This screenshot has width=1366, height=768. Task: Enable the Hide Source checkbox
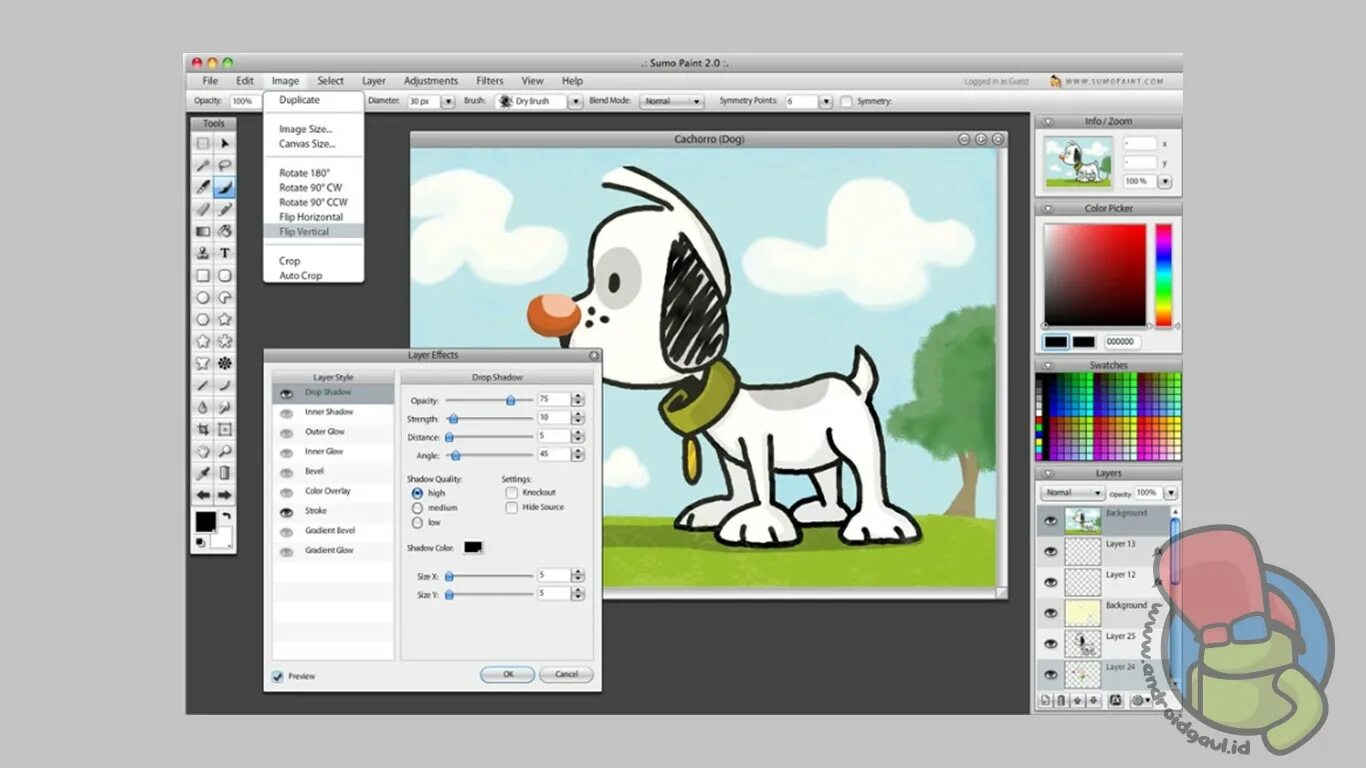click(x=512, y=508)
